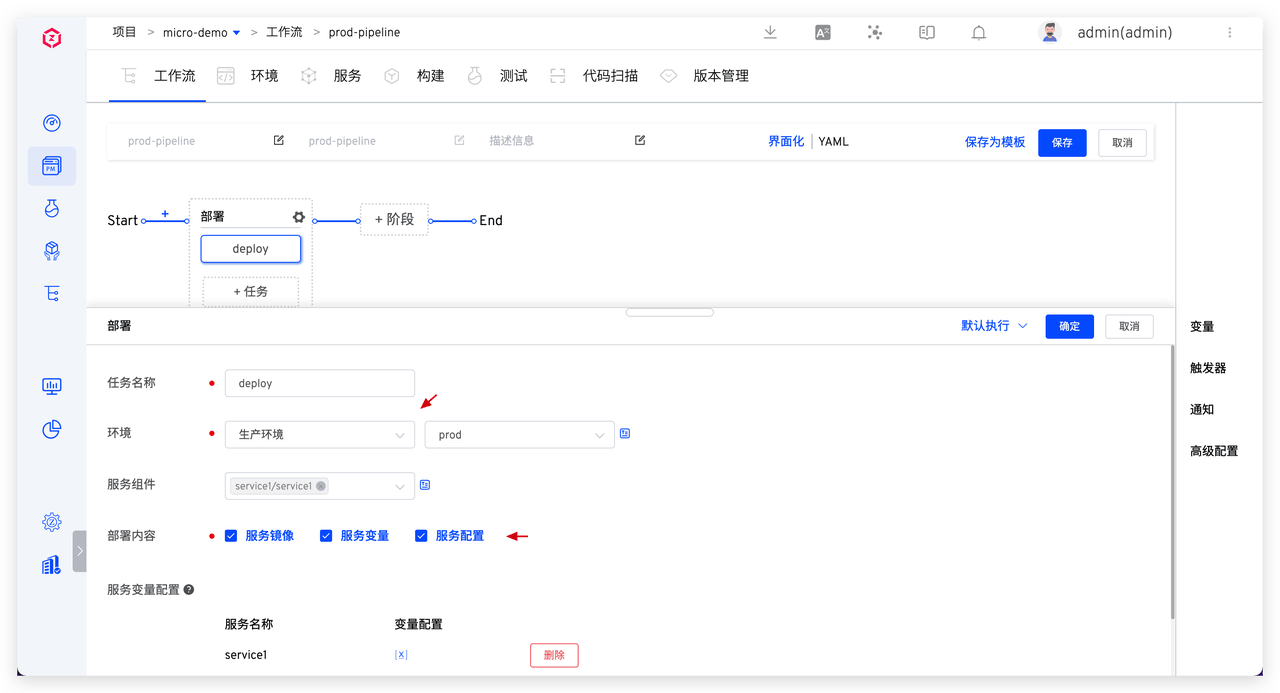Screen dimensions: 1280x693
Task: Switch to the 环境 tab
Action: (x=263, y=75)
